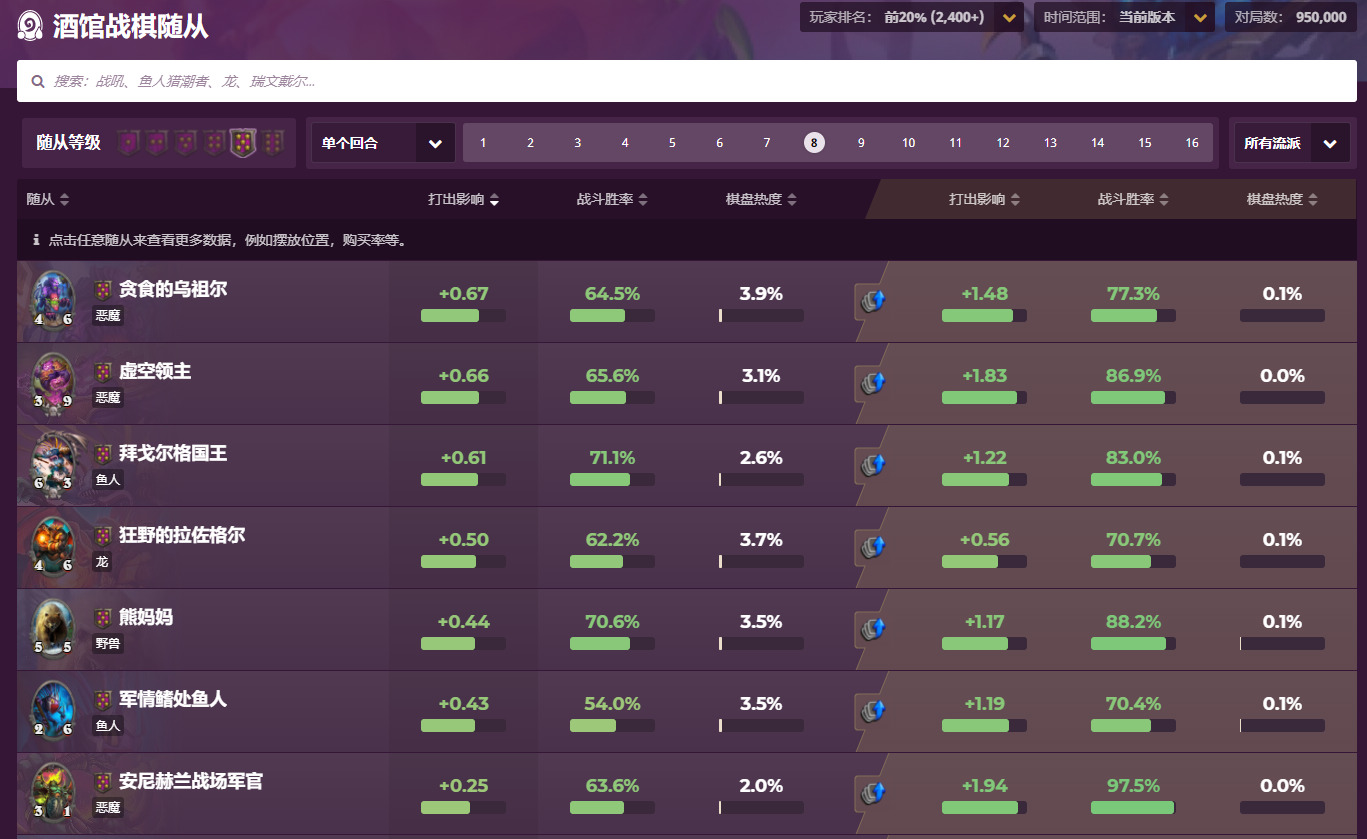Click the 狂野的拉佐格尔 dragon portrait

(53, 547)
